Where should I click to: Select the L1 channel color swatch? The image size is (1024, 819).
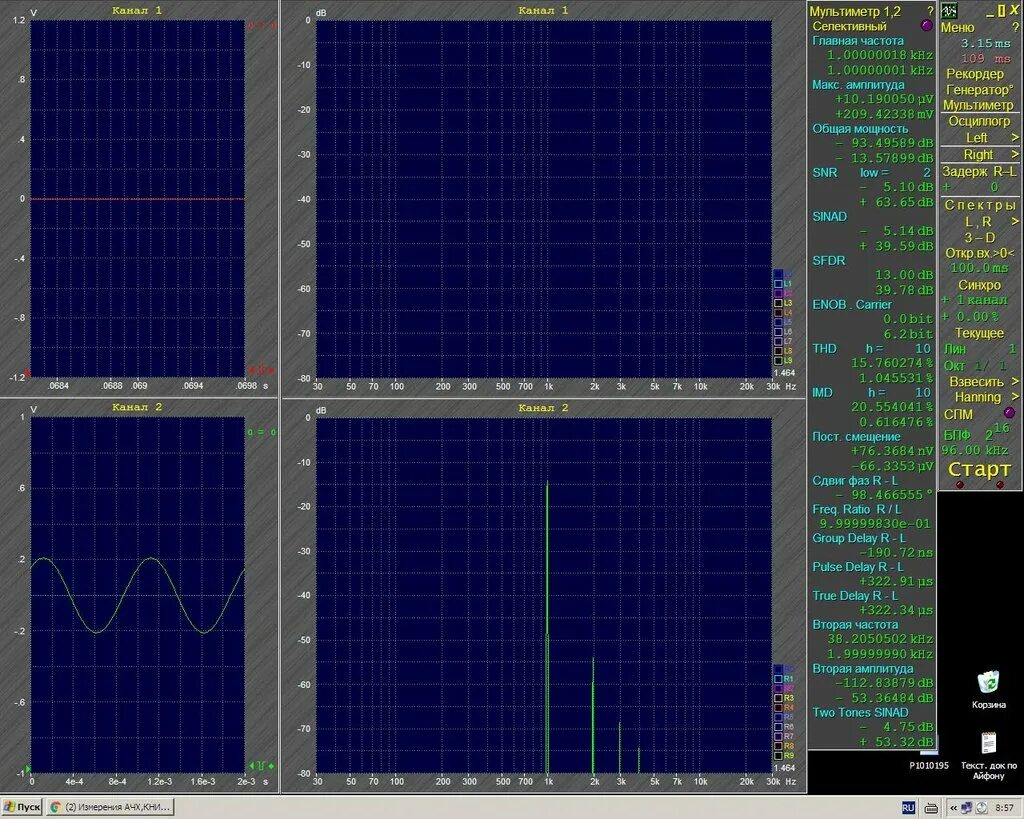pos(778,283)
